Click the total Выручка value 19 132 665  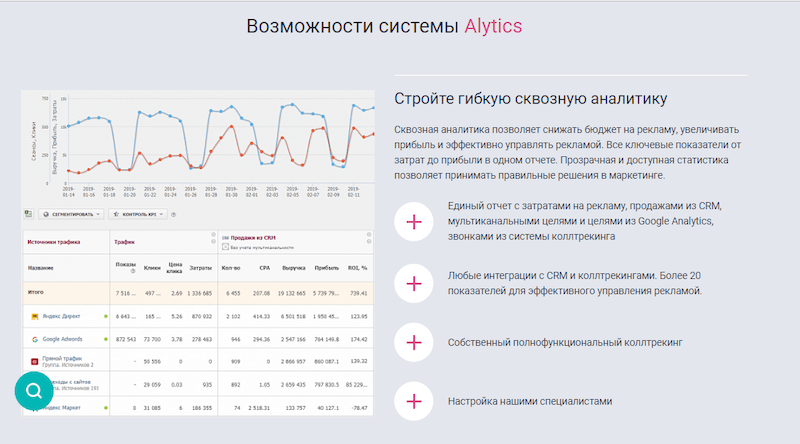click(x=292, y=293)
